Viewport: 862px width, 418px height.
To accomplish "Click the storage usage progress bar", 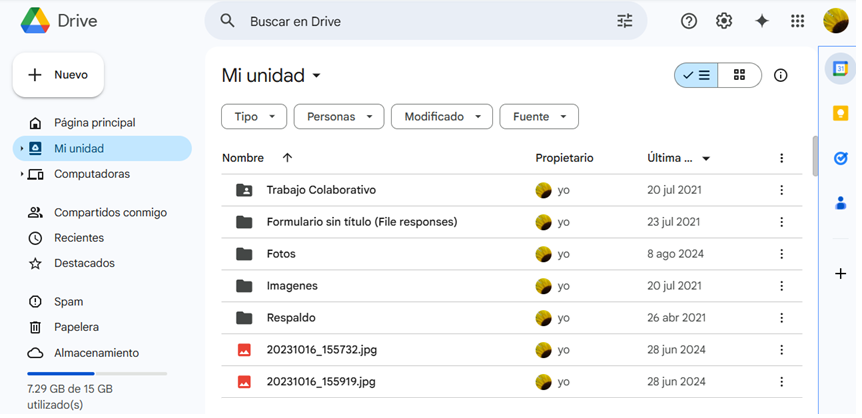I will [x=97, y=373].
